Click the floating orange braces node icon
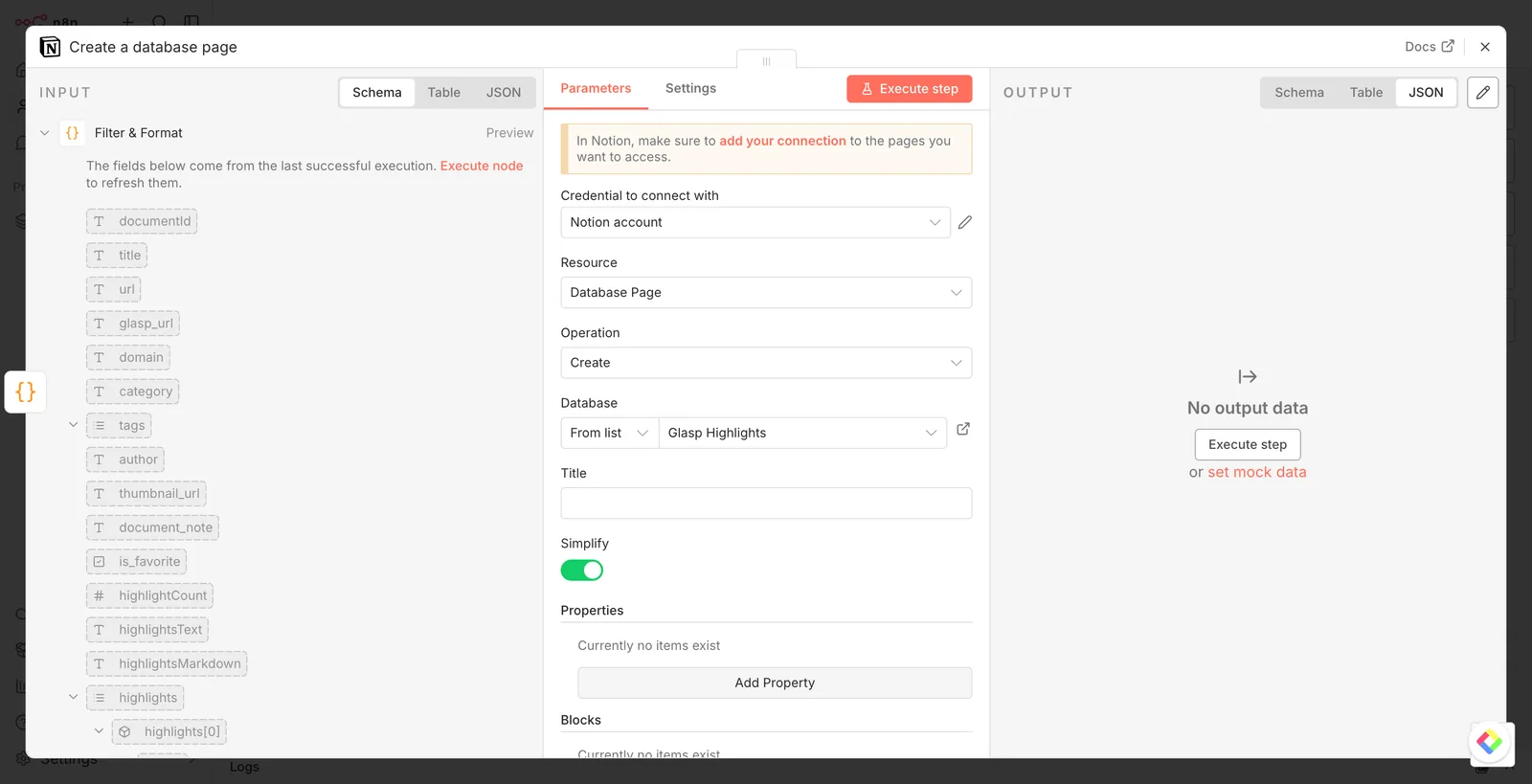This screenshot has height=784, width=1532. (x=26, y=392)
